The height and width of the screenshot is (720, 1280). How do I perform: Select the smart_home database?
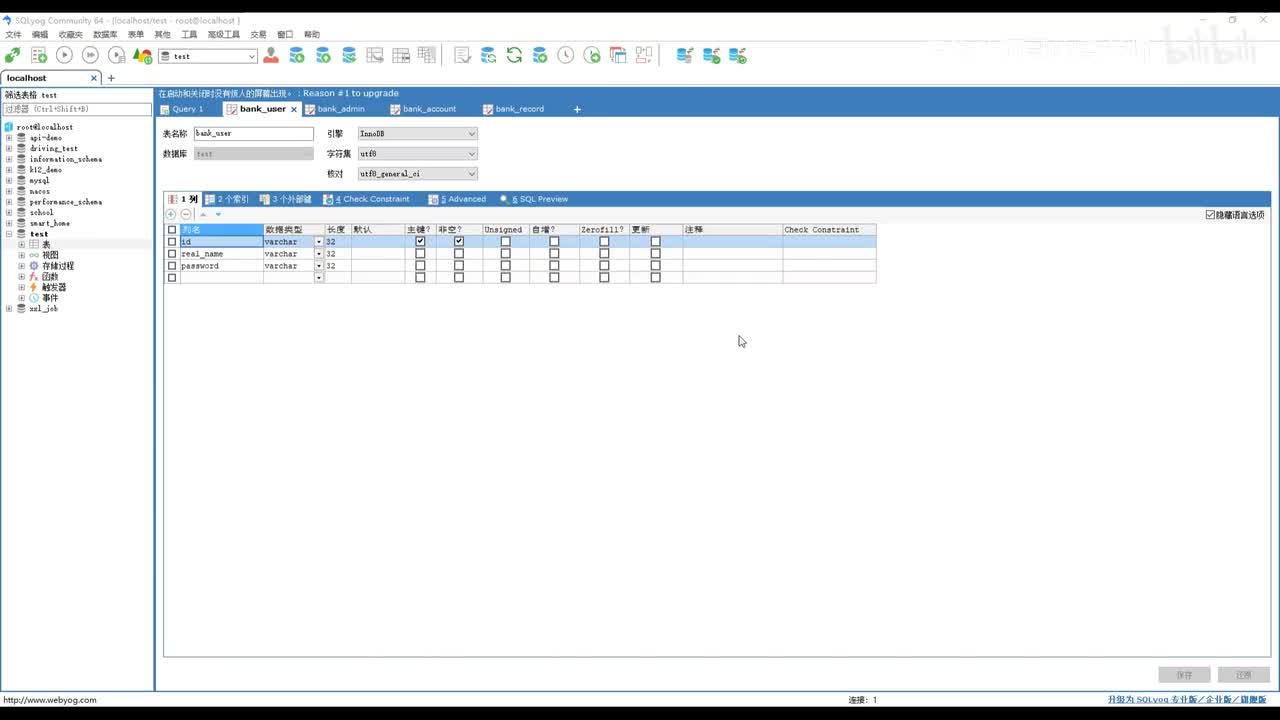(50, 223)
